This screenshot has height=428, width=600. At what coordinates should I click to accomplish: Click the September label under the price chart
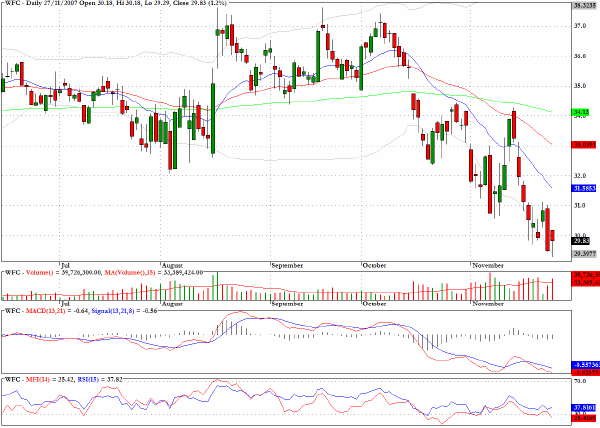tap(287, 265)
